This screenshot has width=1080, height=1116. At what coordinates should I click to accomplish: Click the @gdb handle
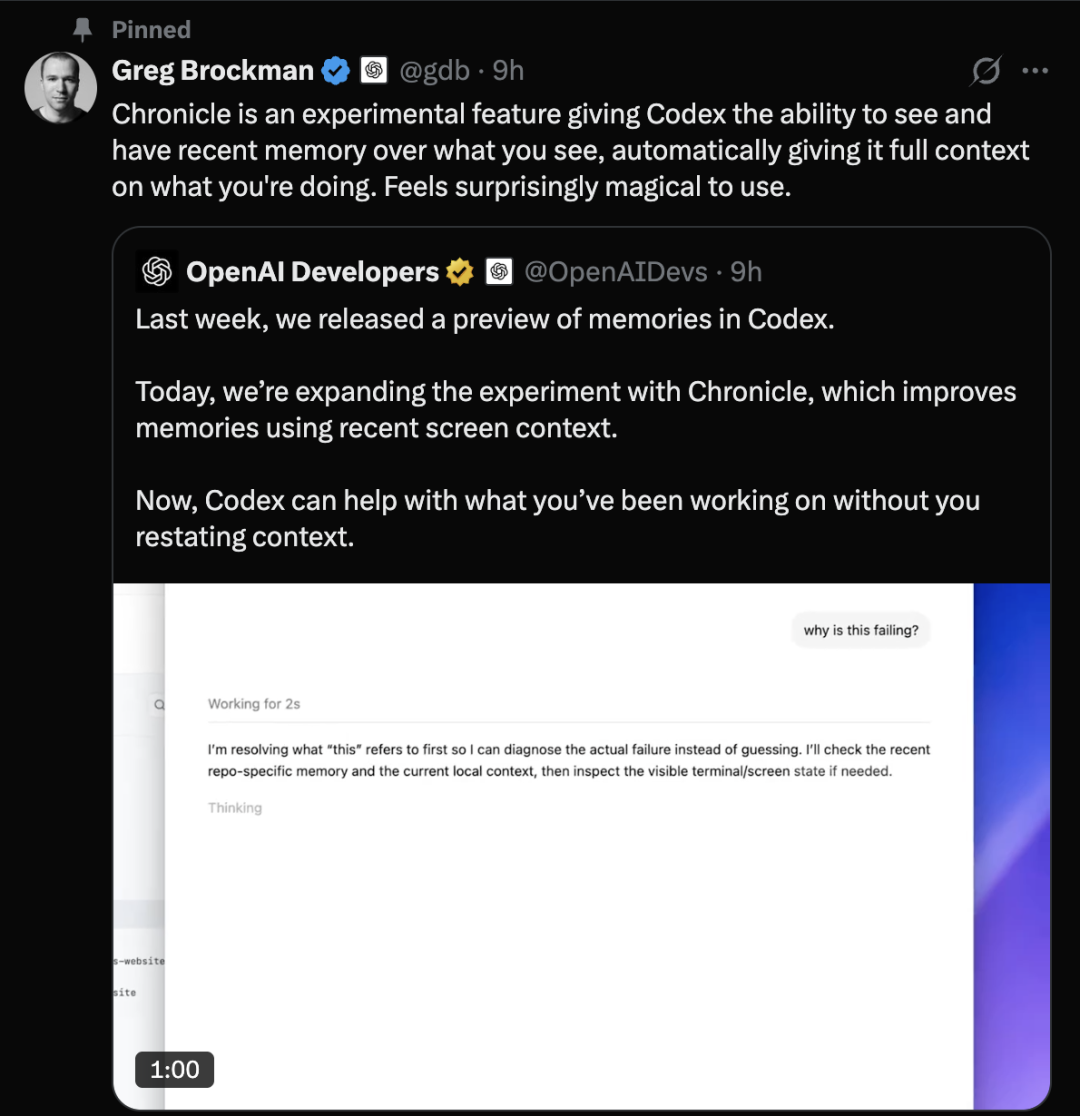[432, 71]
